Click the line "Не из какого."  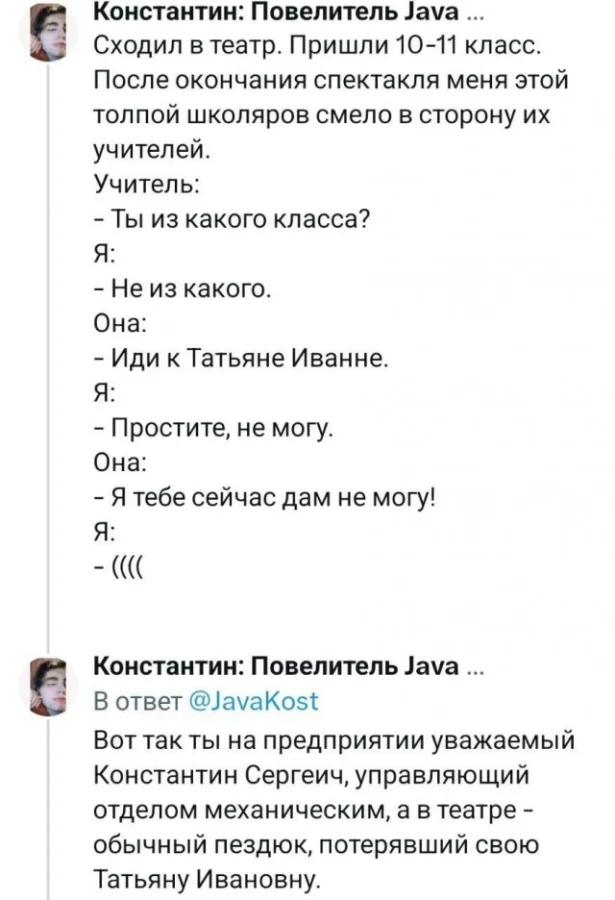coord(182,291)
